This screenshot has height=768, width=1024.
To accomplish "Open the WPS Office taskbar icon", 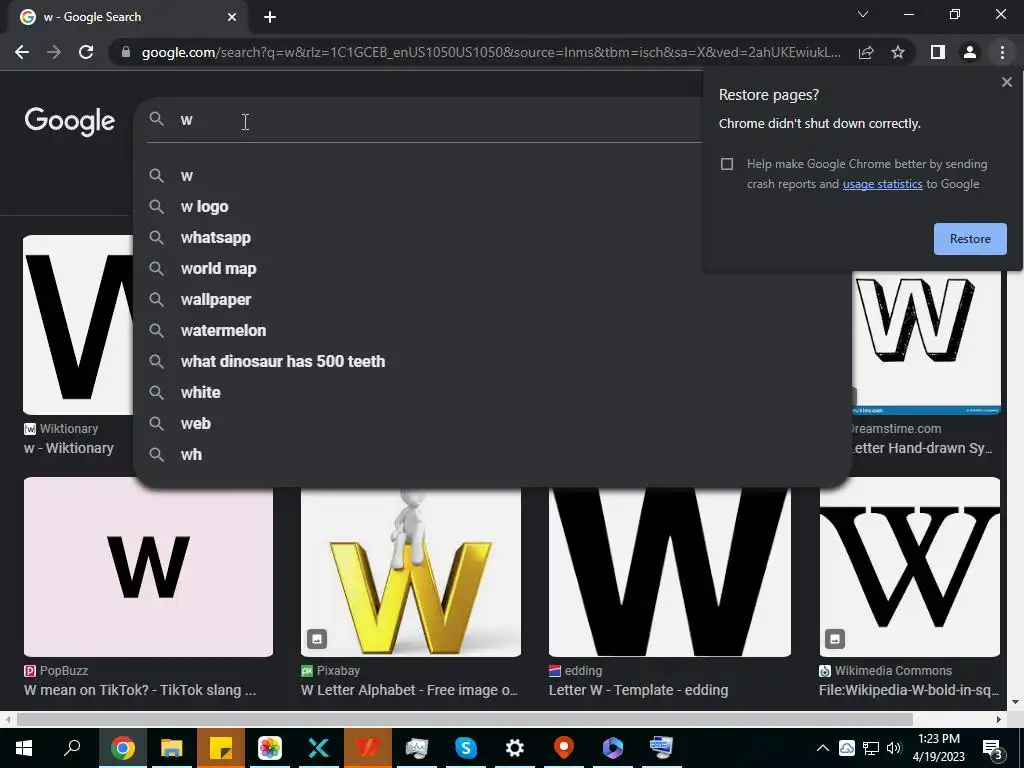I will point(368,748).
